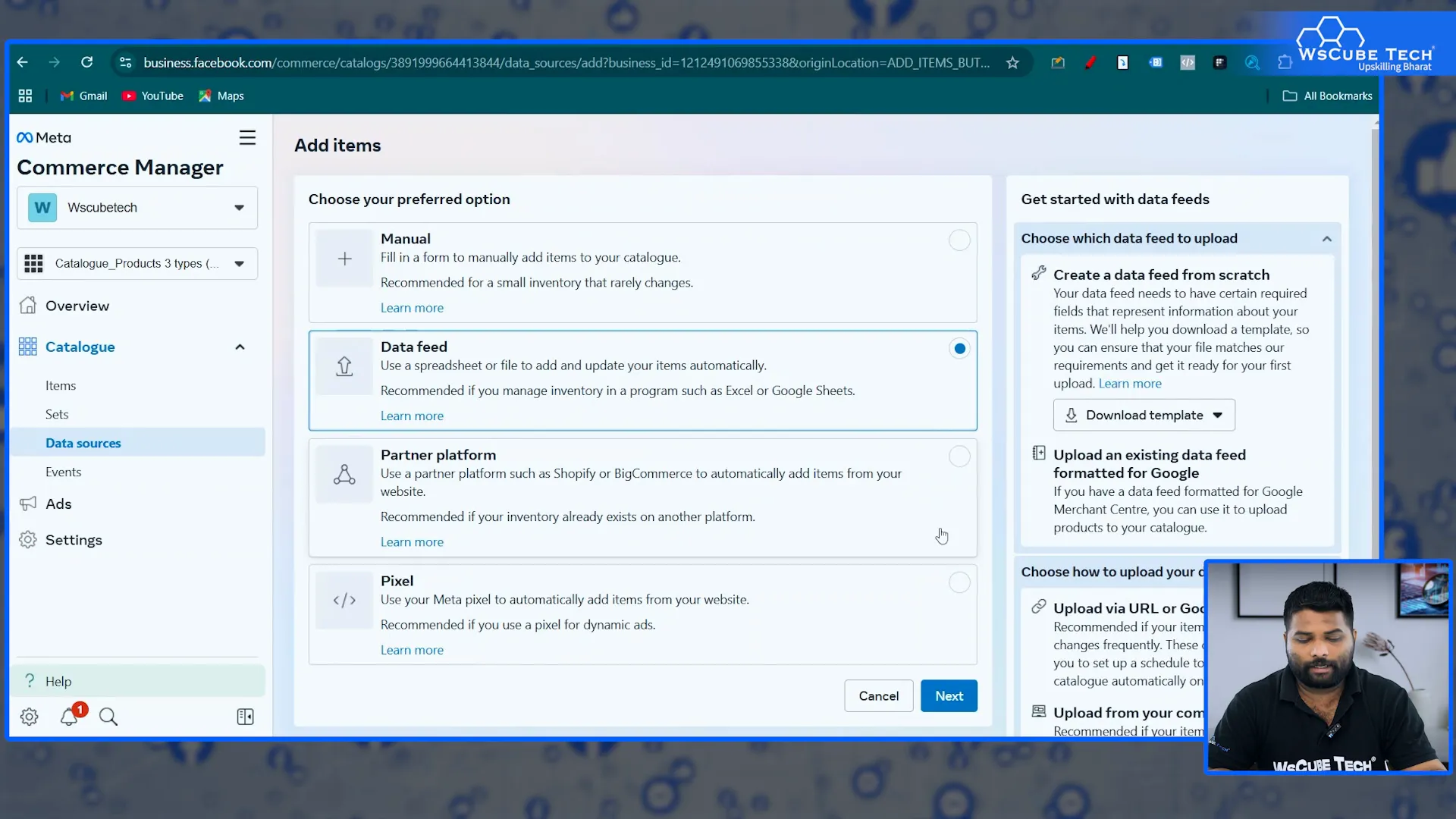Image resolution: width=1456 pixels, height=819 pixels.
Task: Open Settings in the sidebar menu
Action: tap(74, 540)
